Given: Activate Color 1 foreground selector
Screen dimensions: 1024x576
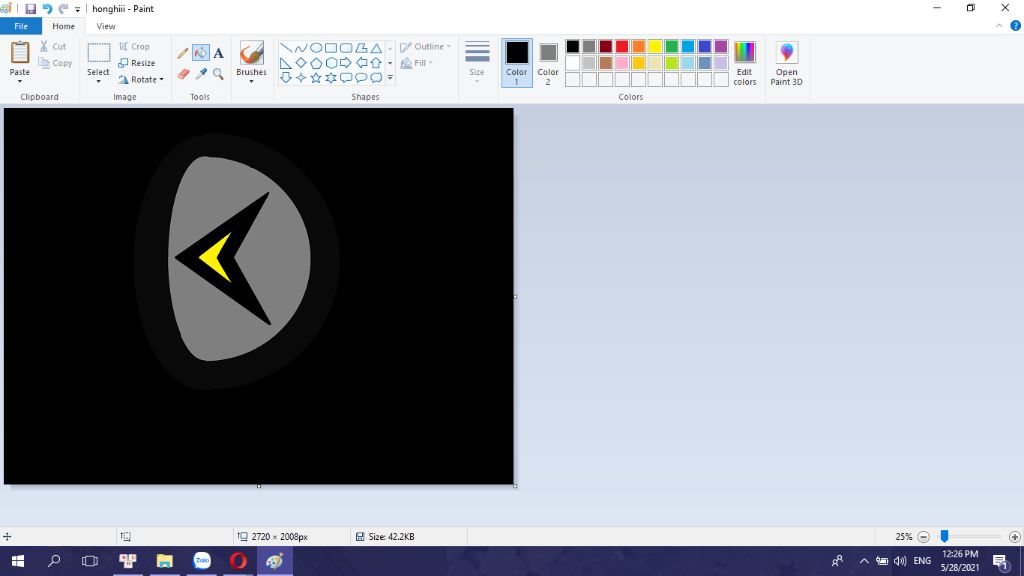Looking at the screenshot, I should pos(517,63).
